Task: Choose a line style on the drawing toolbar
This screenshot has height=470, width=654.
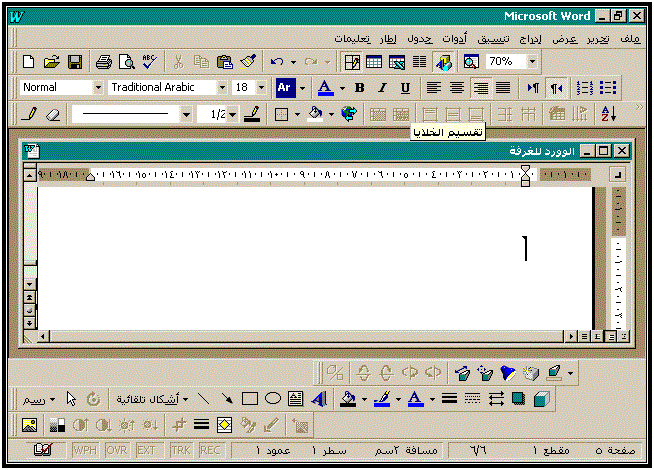Action: 449,399
